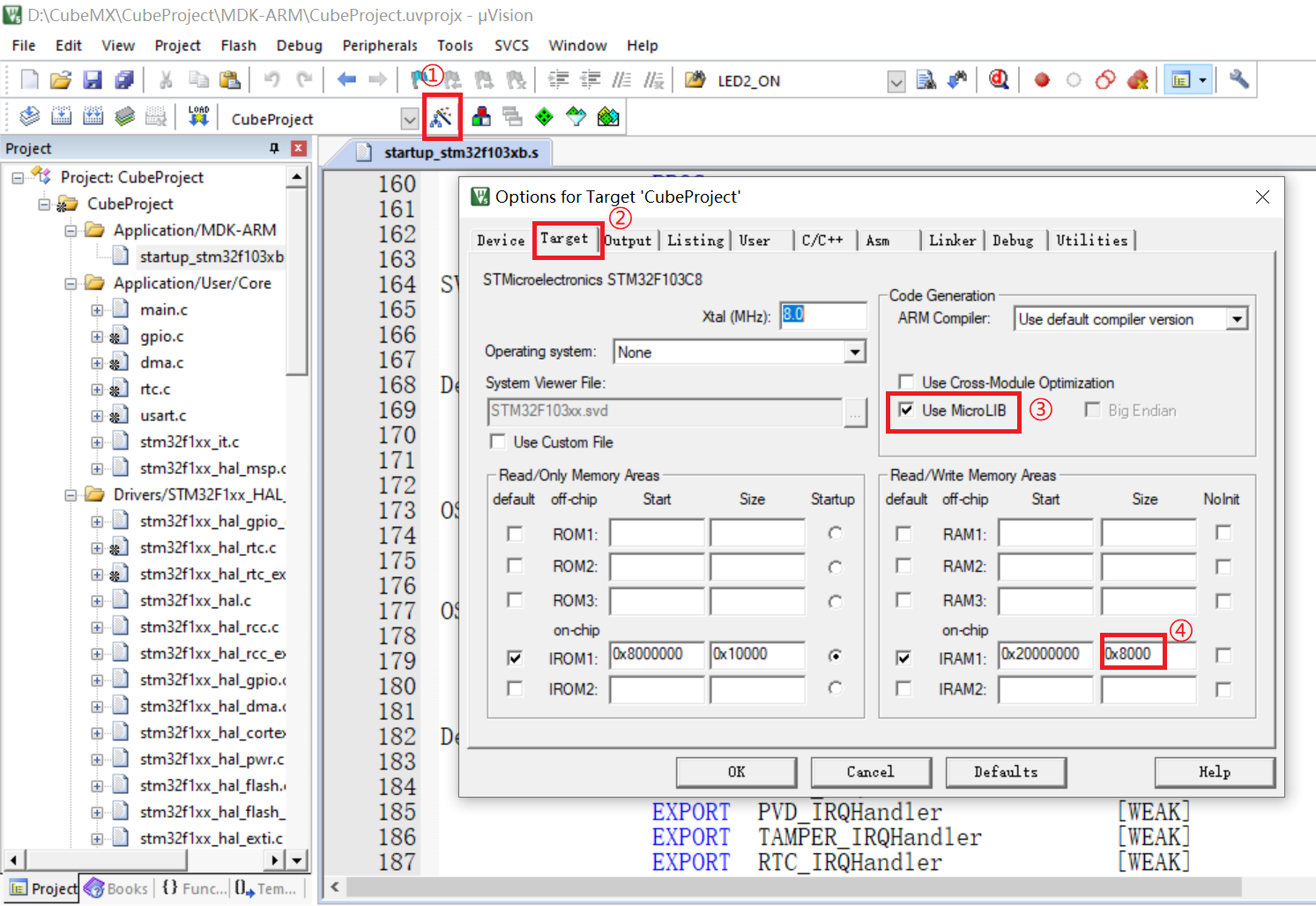The height and width of the screenshot is (906, 1316).
Task: Confirm settings with the OK button
Action: point(736,772)
